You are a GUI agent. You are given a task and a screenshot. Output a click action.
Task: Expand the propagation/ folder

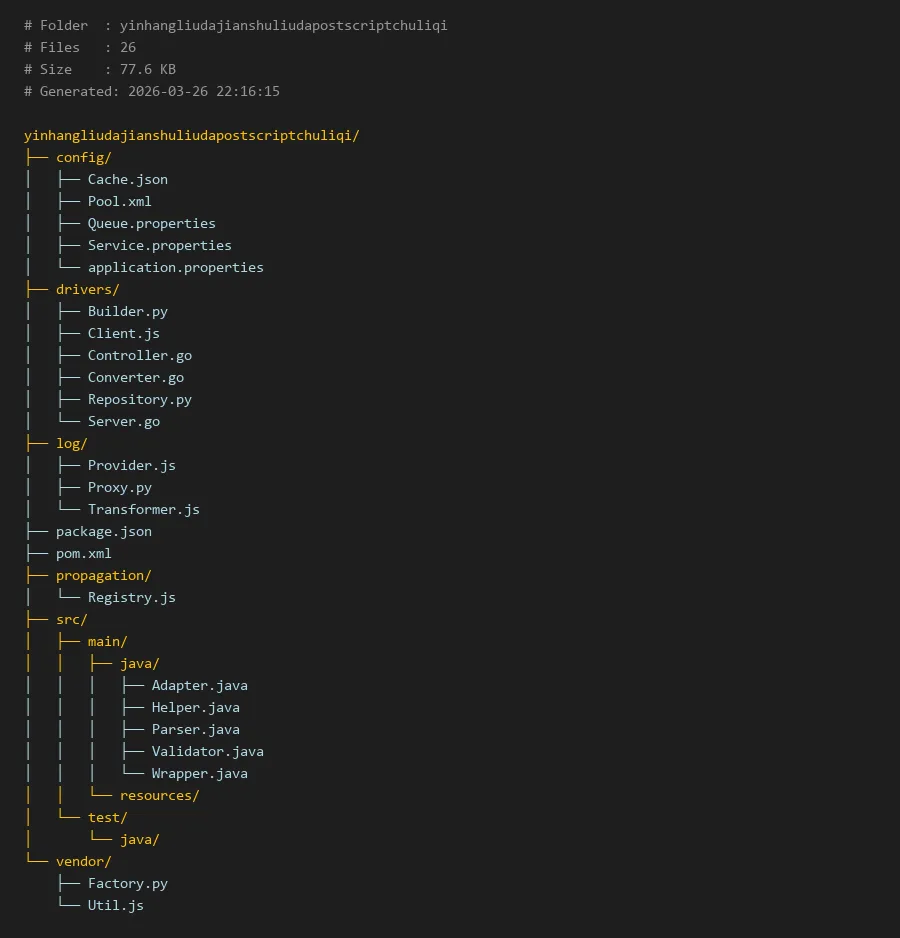103,576
